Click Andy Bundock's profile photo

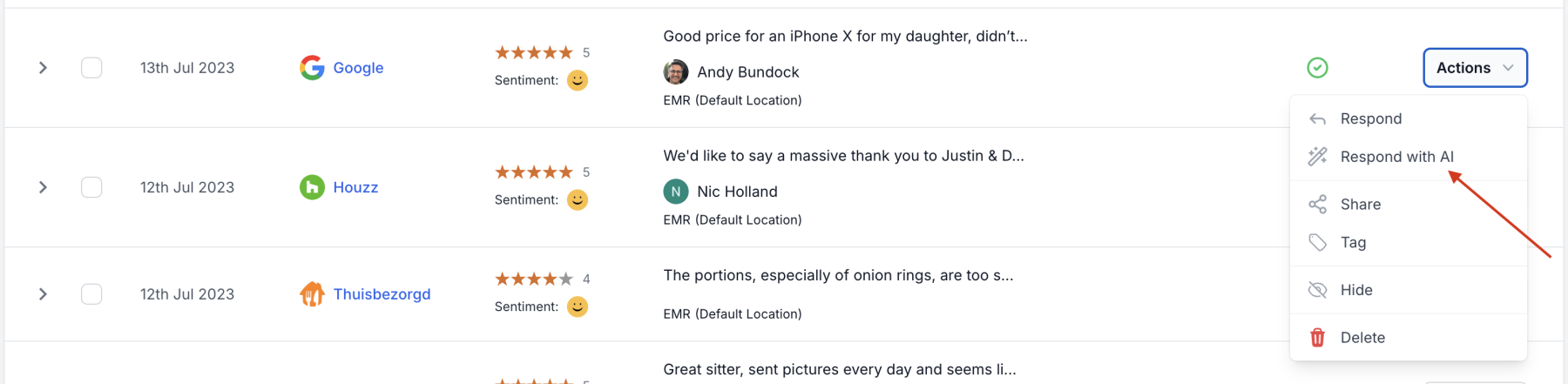click(676, 72)
